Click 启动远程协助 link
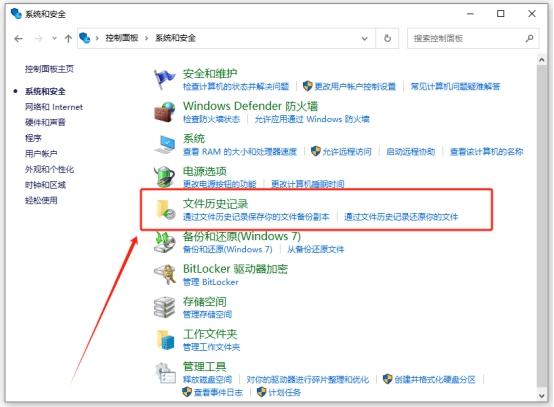 410,152
